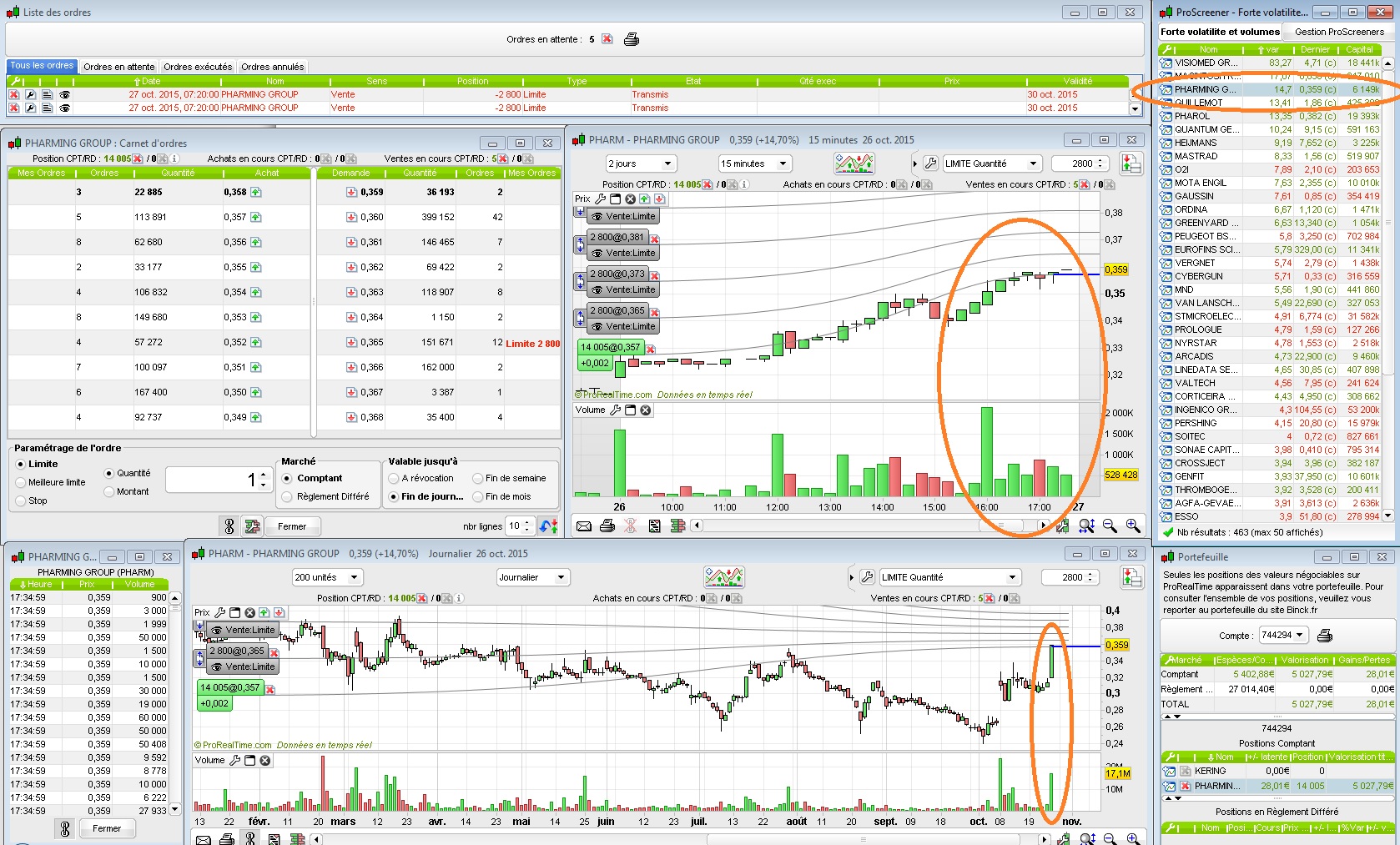
Task: Close the Volume panel in 15-minute chart
Action: coord(645,410)
